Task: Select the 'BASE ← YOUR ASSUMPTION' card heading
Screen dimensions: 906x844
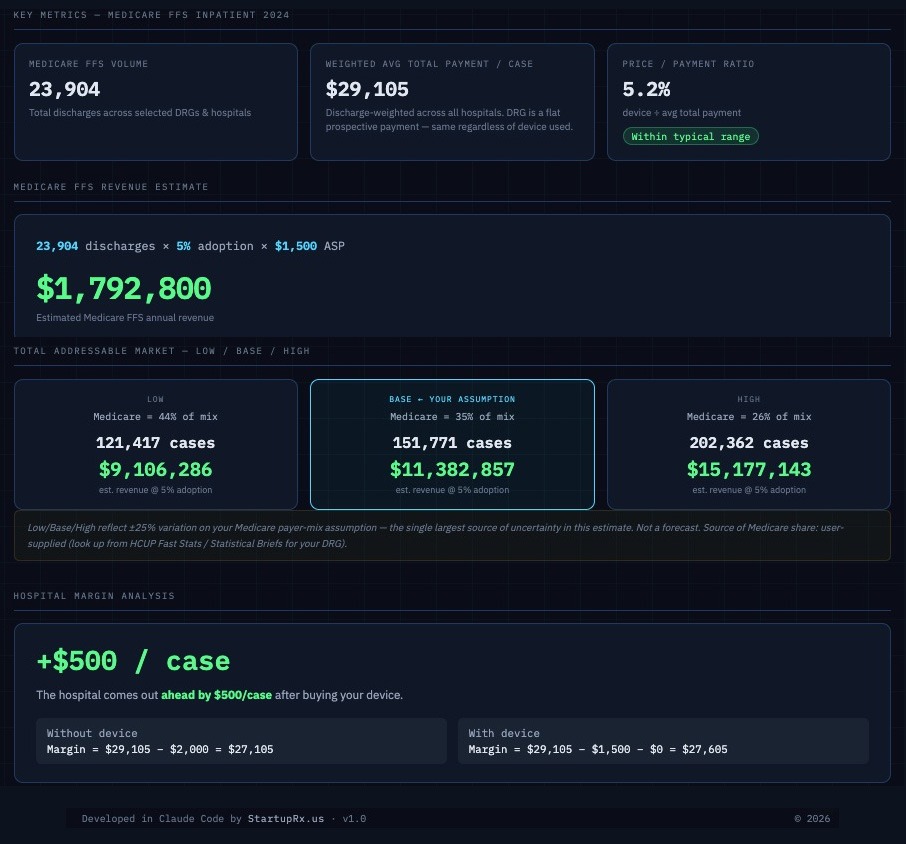Action: 452,399
